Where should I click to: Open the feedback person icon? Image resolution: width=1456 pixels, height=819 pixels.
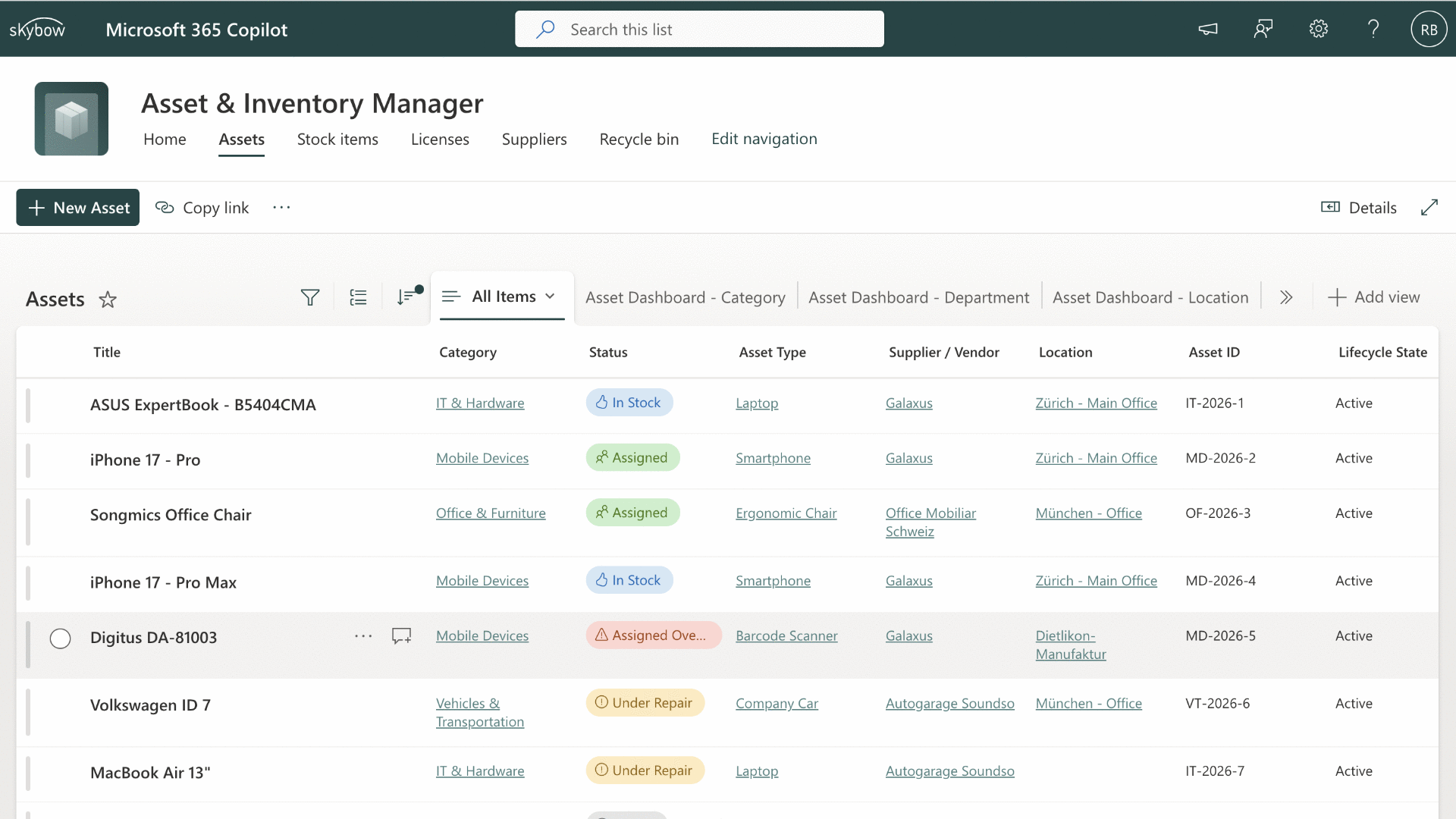tap(1263, 29)
